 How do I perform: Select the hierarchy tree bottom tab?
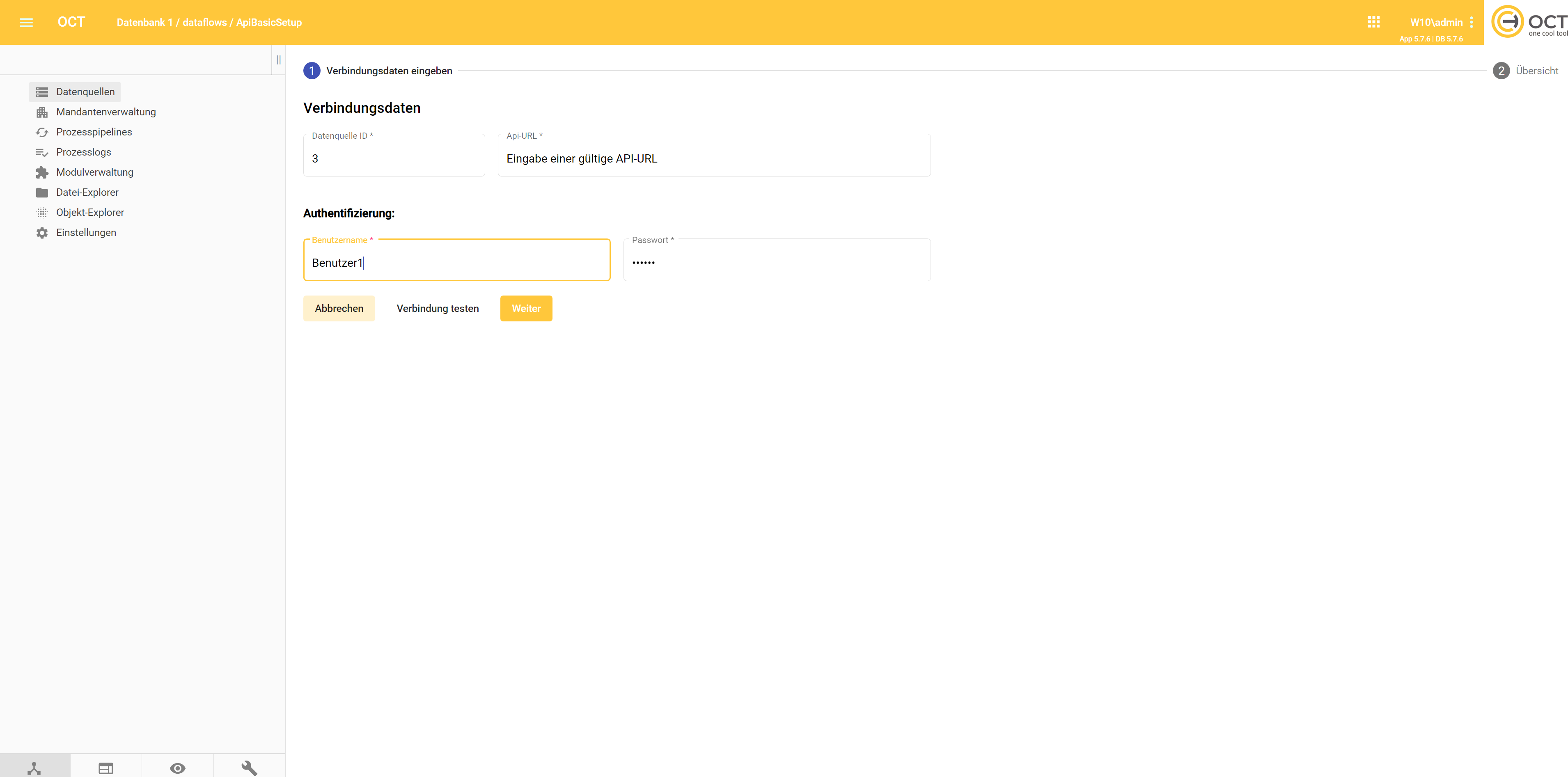[35, 767]
